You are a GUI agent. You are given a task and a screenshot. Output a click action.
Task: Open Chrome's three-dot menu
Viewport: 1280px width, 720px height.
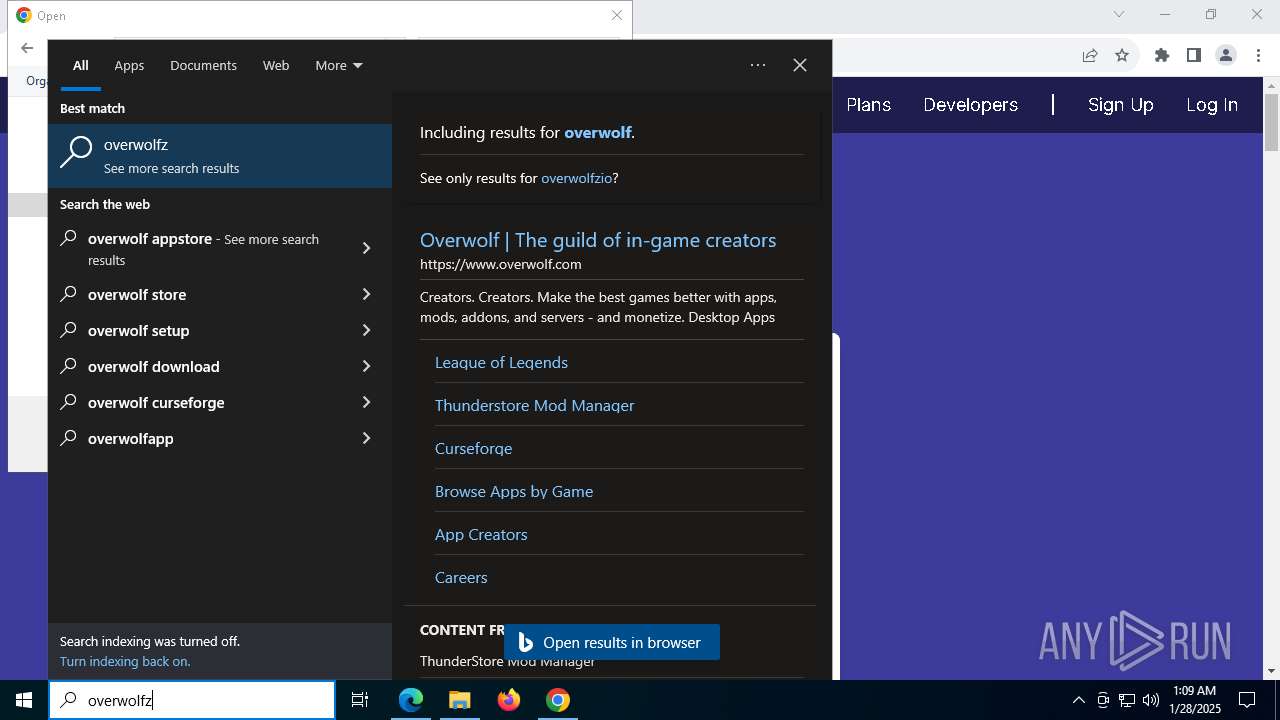coord(1257,56)
